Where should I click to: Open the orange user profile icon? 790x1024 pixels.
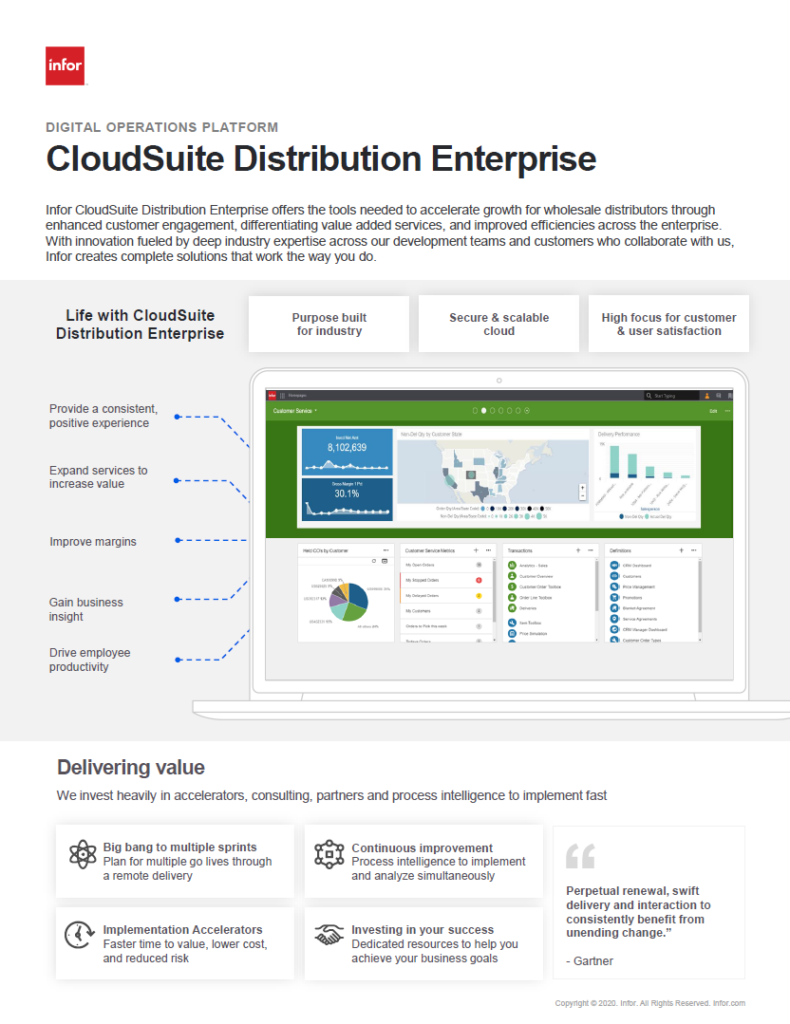click(706, 395)
